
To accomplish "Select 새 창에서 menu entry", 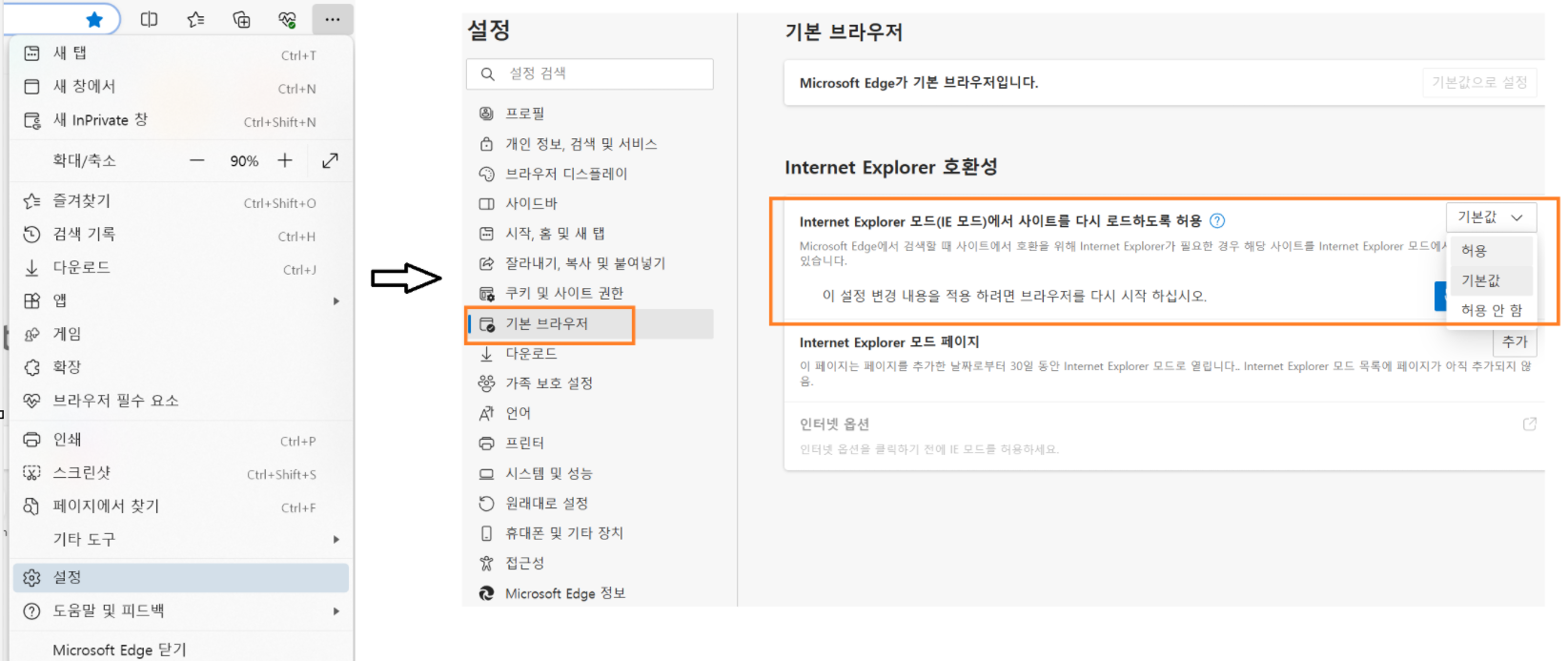I will coord(181,87).
